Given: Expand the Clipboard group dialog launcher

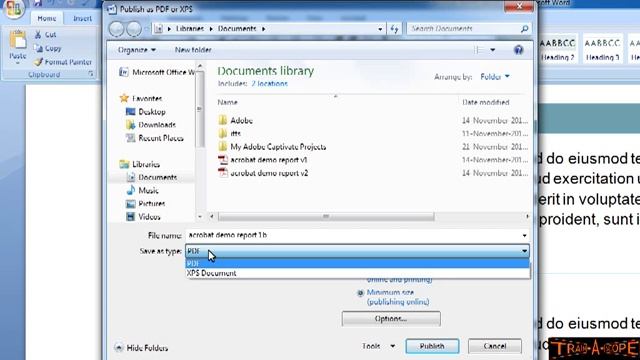Looking at the screenshot, I should [91, 74].
